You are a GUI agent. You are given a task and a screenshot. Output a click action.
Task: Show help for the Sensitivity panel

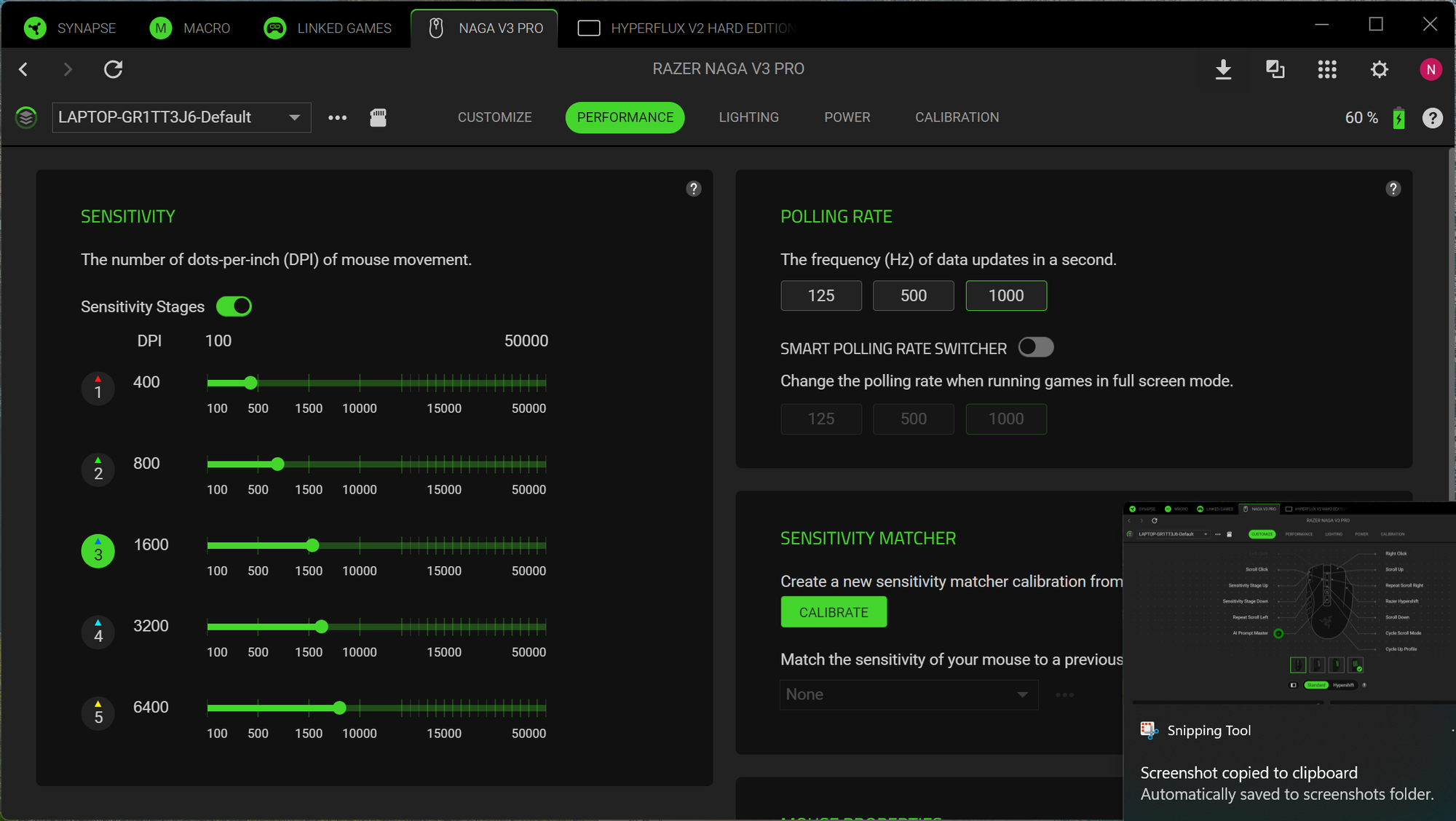pyautogui.click(x=693, y=189)
